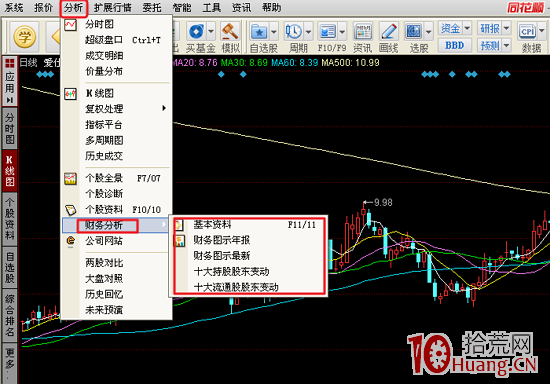Expand the 自选股 dropdown arrow
The image size is (550, 384).
[x=274, y=32]
